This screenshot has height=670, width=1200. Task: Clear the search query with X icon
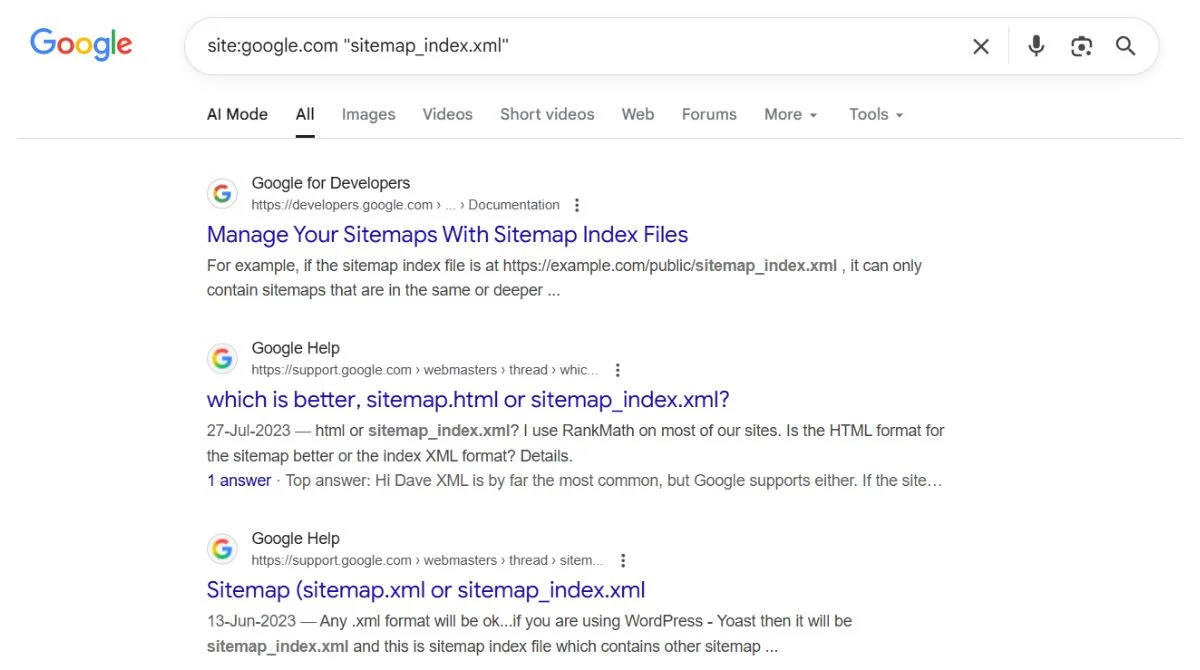981,46
